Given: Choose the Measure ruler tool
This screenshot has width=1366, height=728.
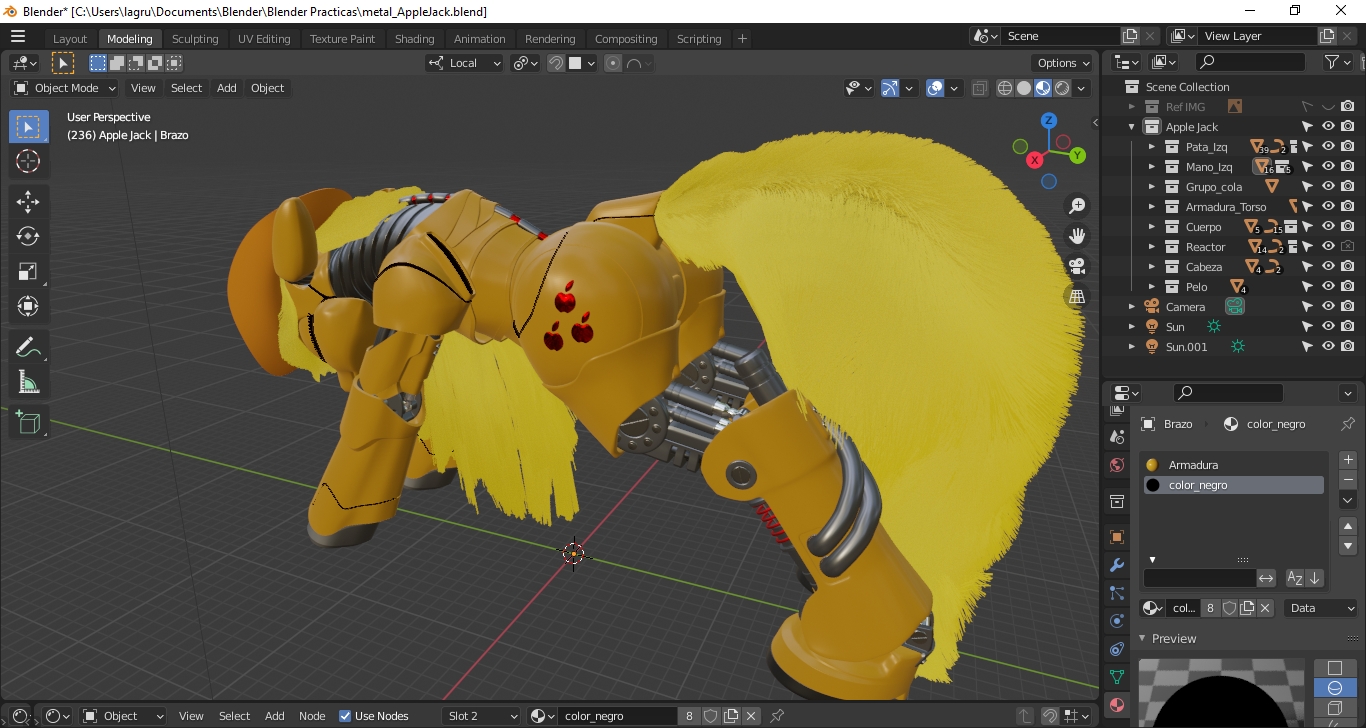Looking at the screenshot, I should coord(28,381).
